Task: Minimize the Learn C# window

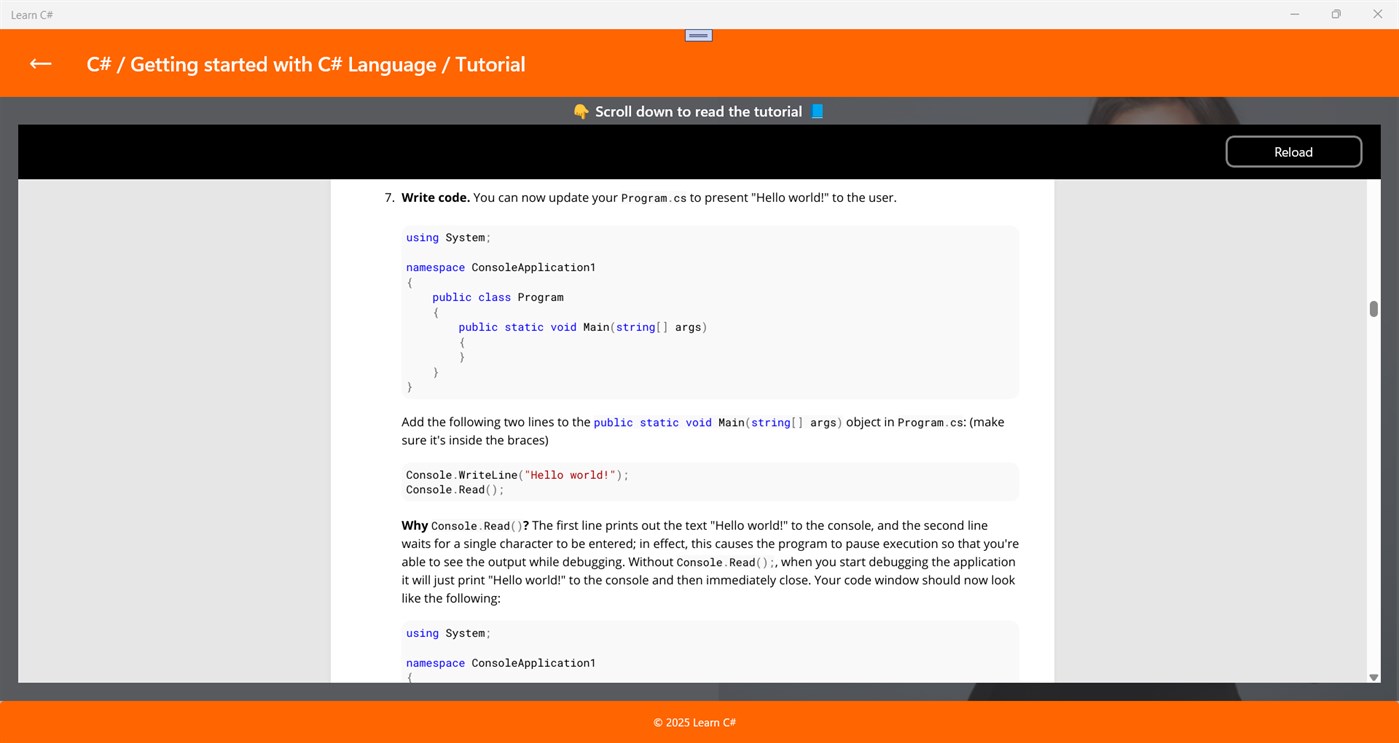Action: click(x=1294, y=14)
